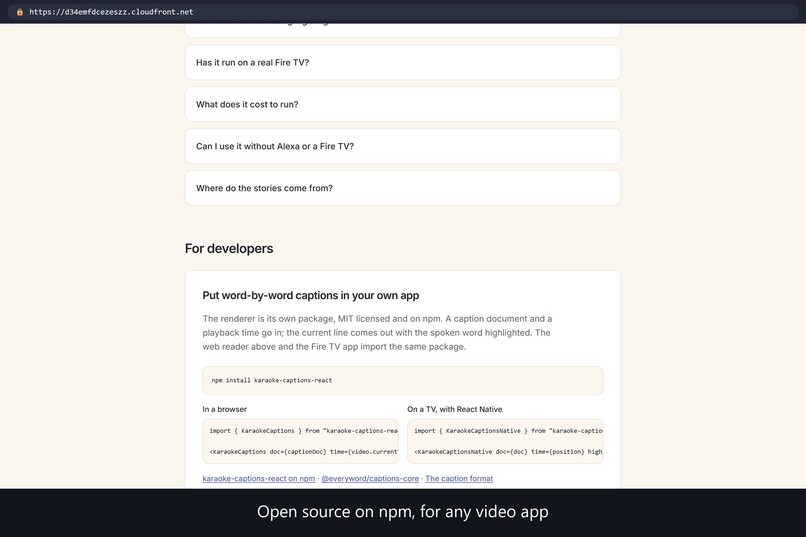Expand "Where do the stories come from?" question
The height and width of the screenshot is (537, 806).
pyautogui.click(x=402, y=188)
